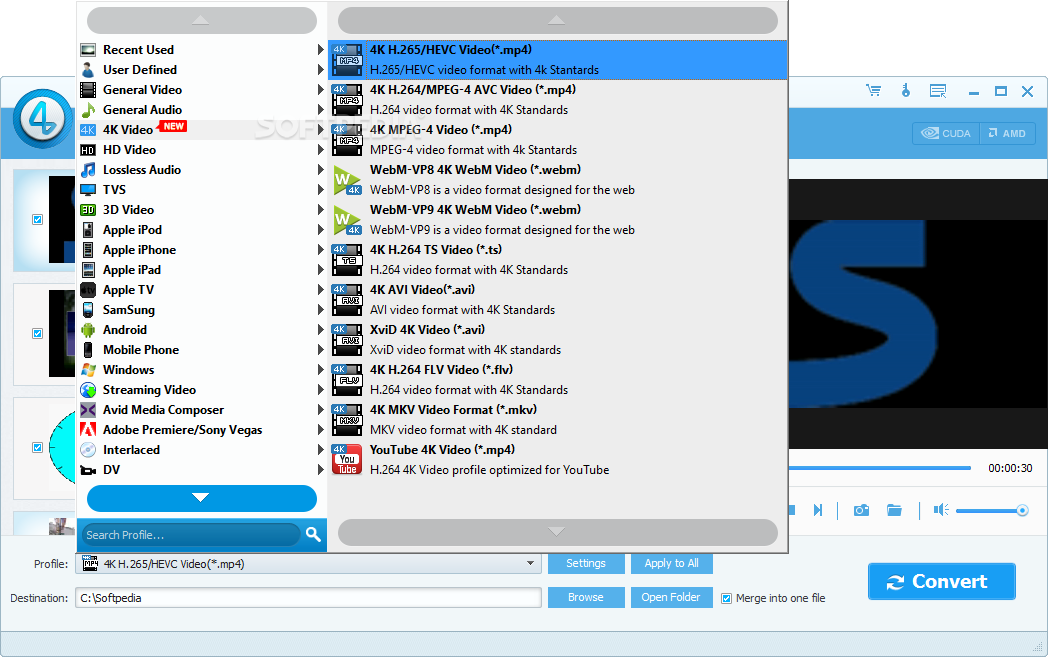
Task: Click the application logo with number 4
Action: (43, 118)
